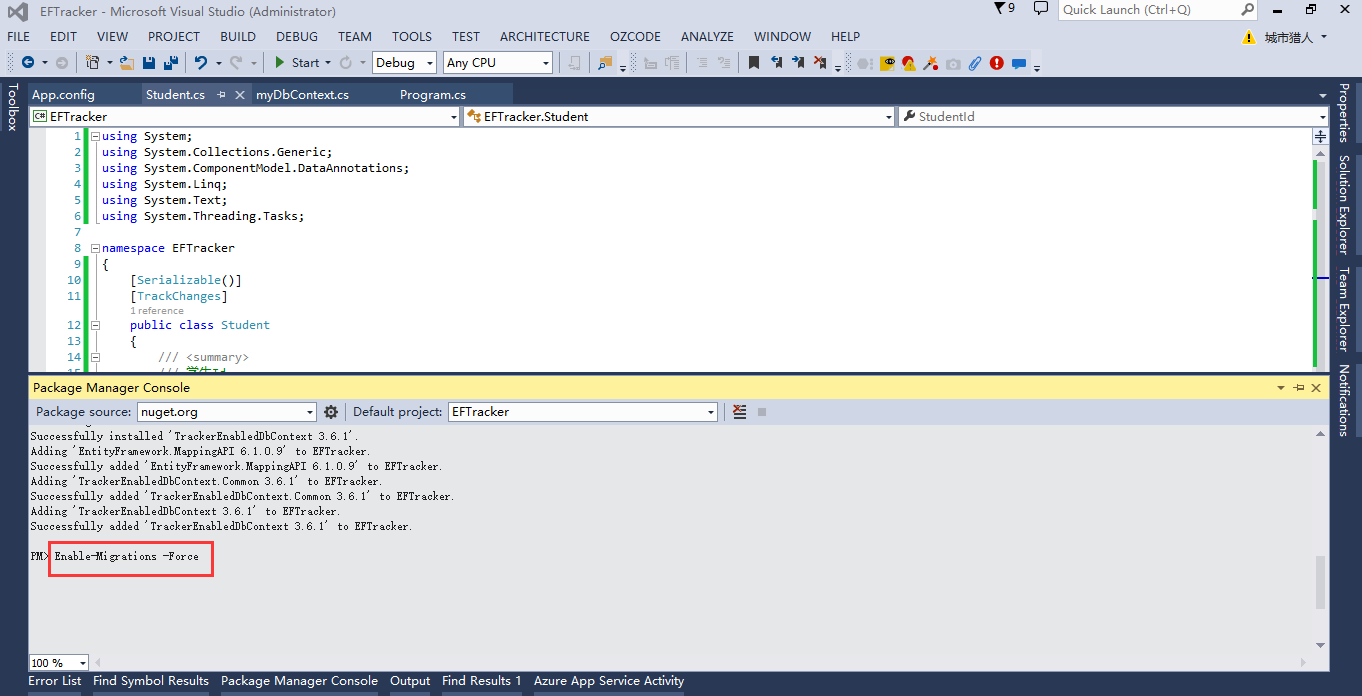Close the Student.cs tab
Image resolution: width=1362 pixels, height=696 pixels.
click(240, 95)
